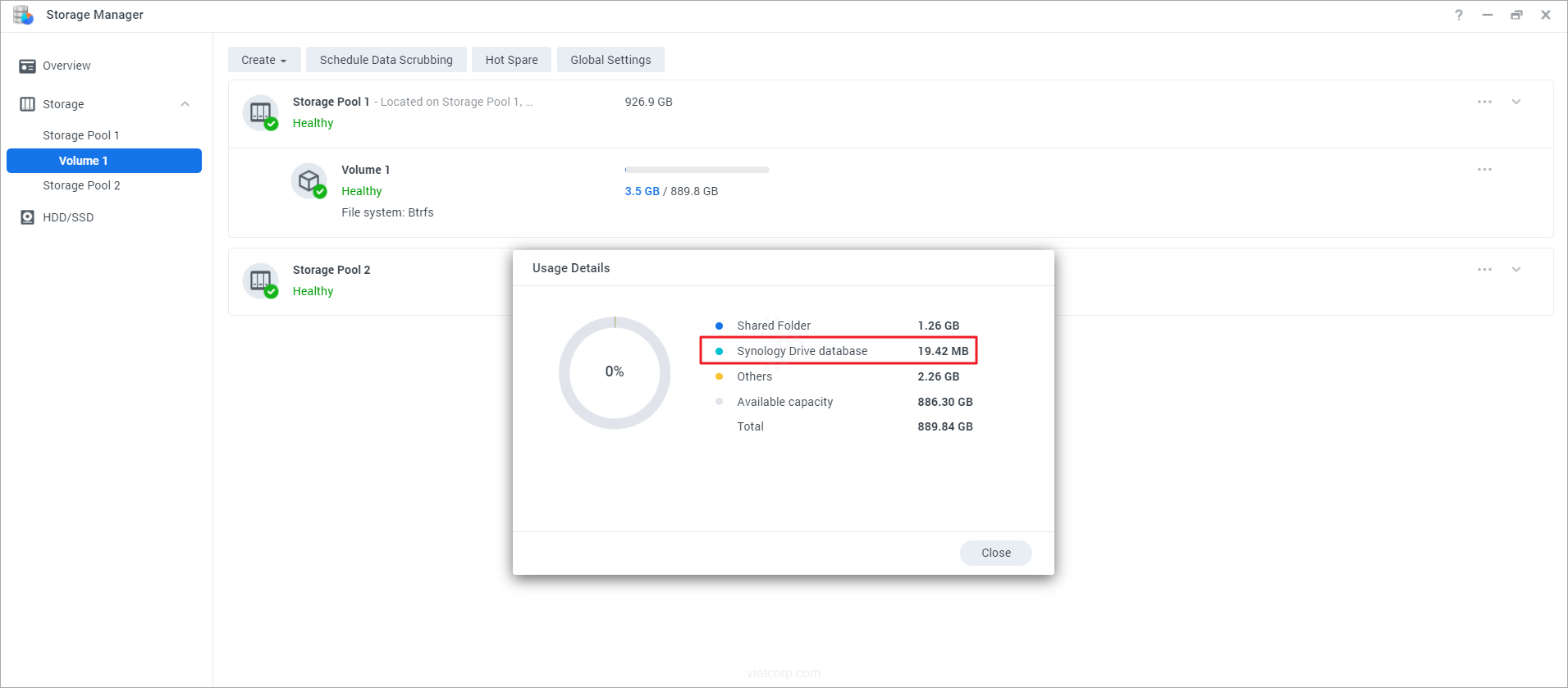
Task: Close the Usage Details dialog
Action: click(x=995, y=553)
